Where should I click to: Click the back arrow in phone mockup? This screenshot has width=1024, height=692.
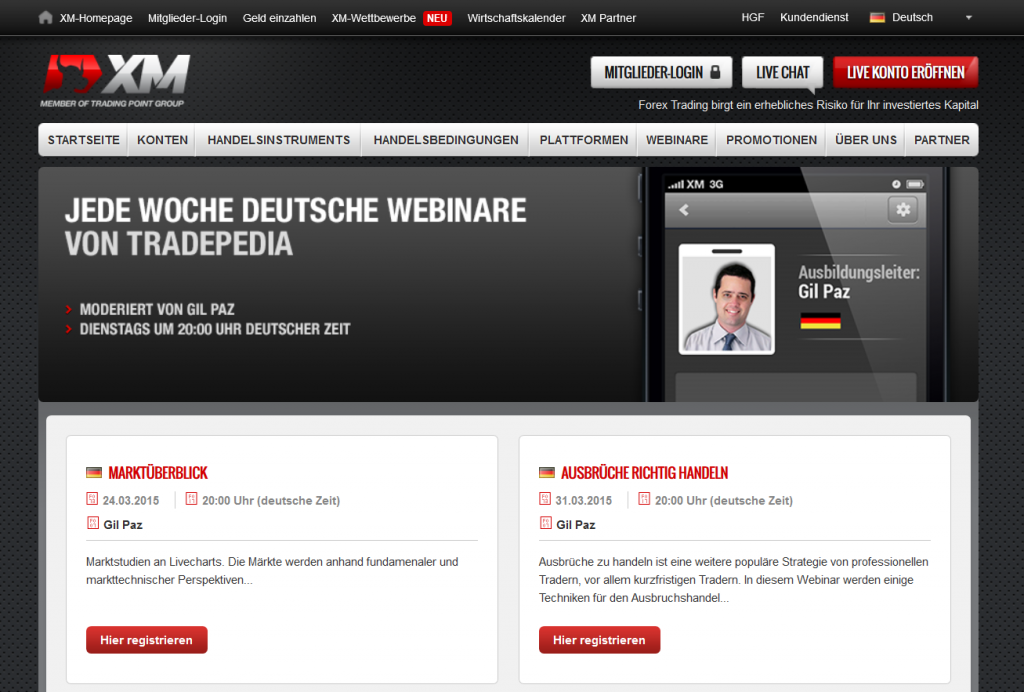684,210
